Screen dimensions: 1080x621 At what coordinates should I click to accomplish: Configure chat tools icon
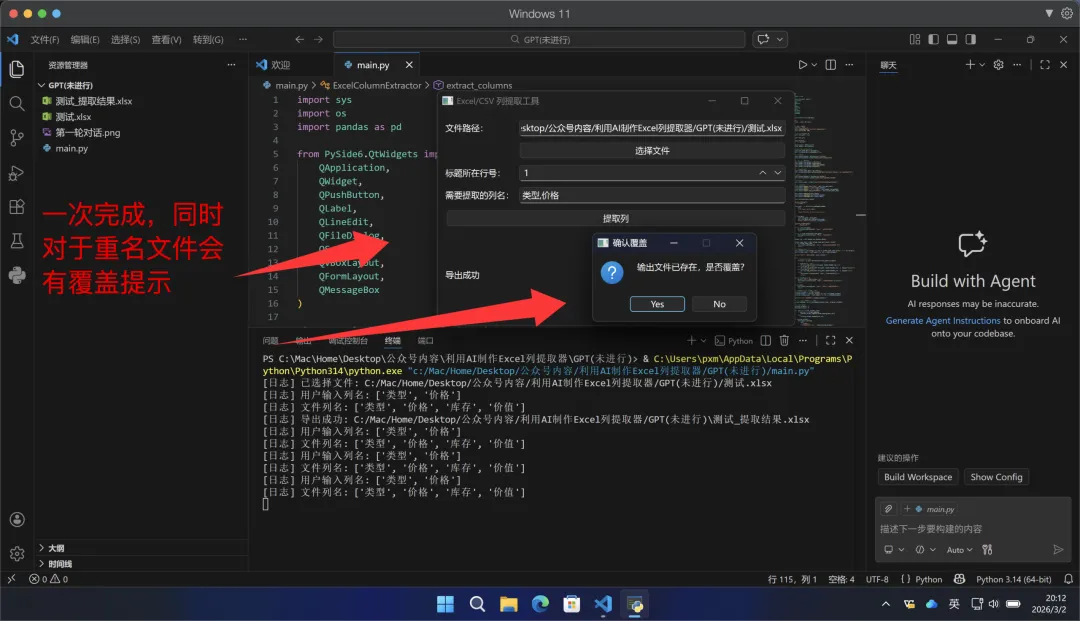click(987, 549)
